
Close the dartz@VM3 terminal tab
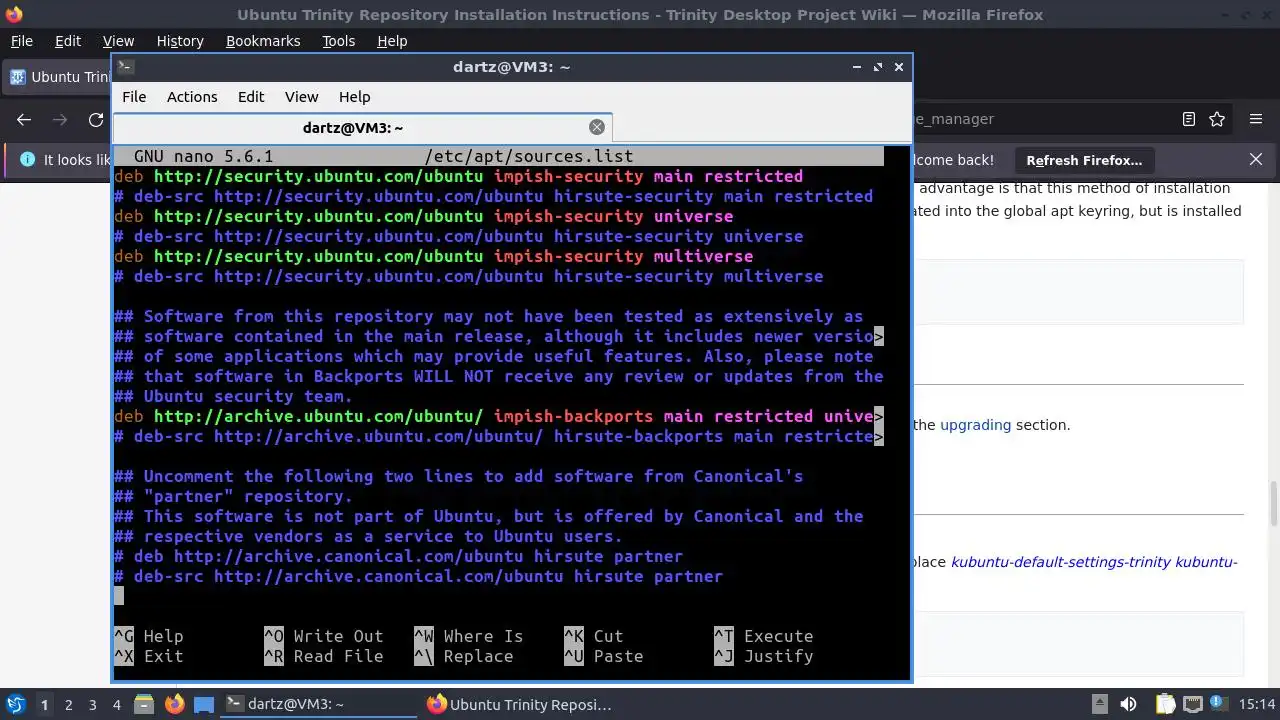tap(597, 127)
